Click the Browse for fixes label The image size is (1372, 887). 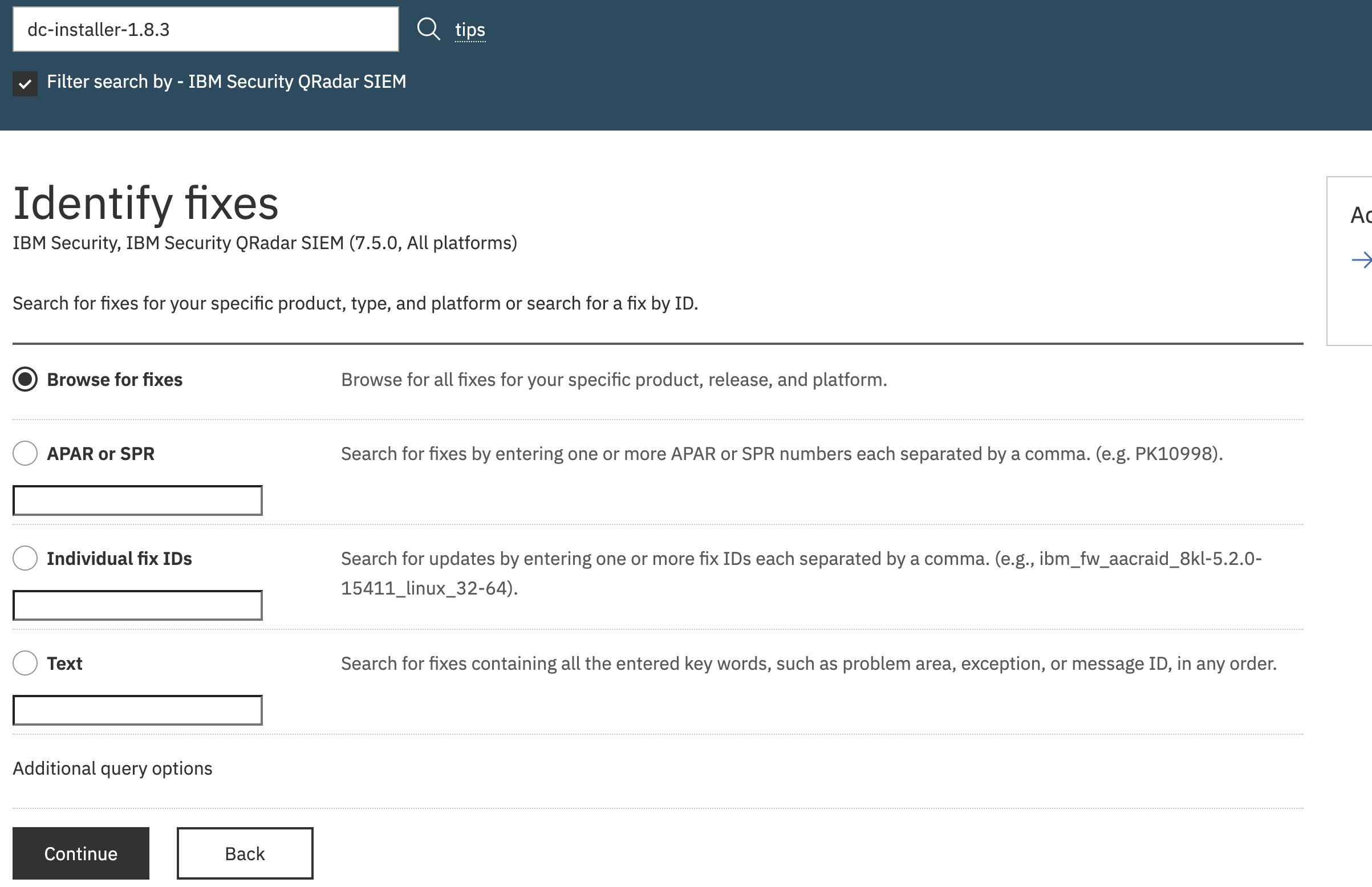(x=115, y=380)
